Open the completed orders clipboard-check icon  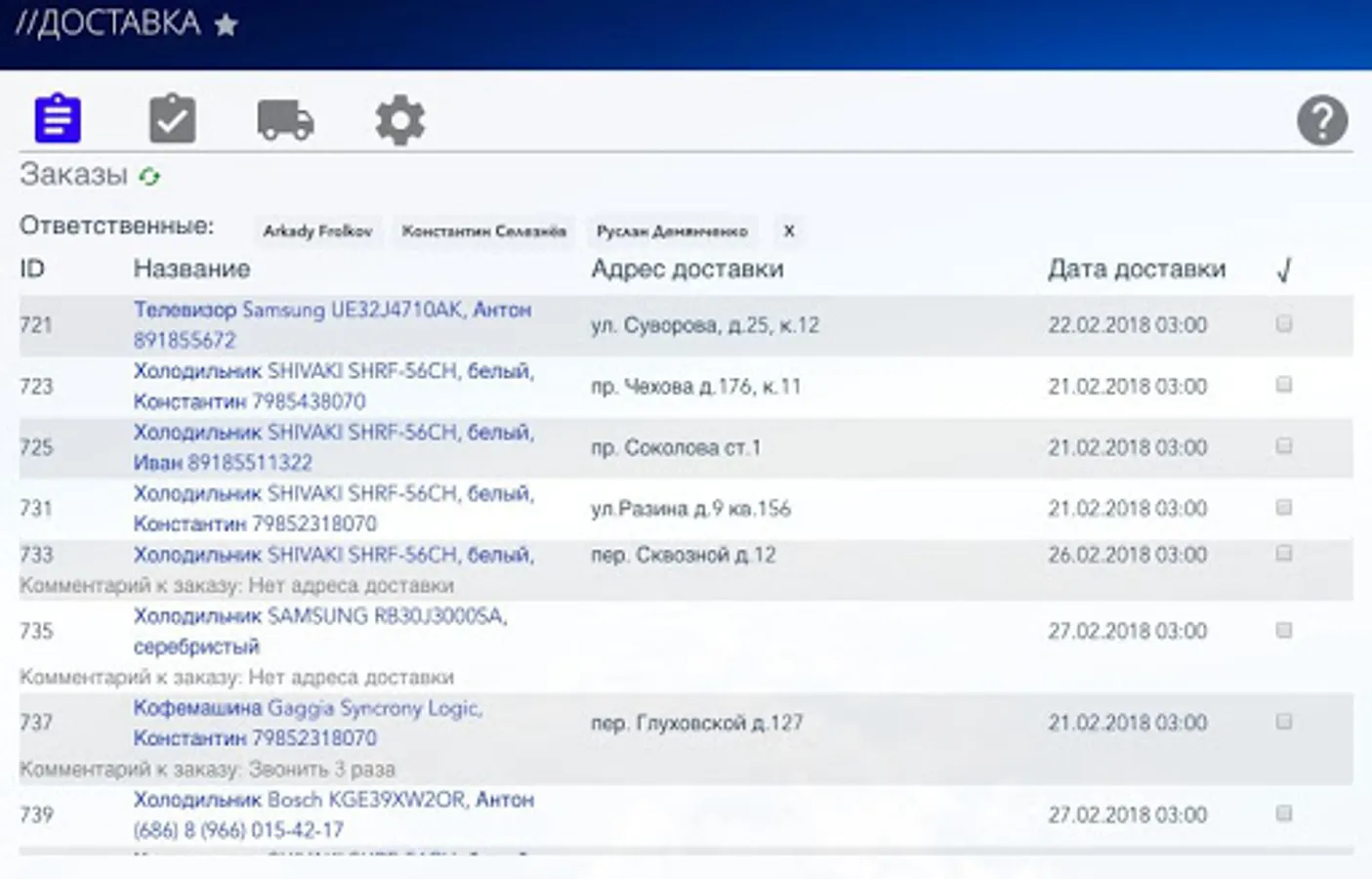(172, 119)
